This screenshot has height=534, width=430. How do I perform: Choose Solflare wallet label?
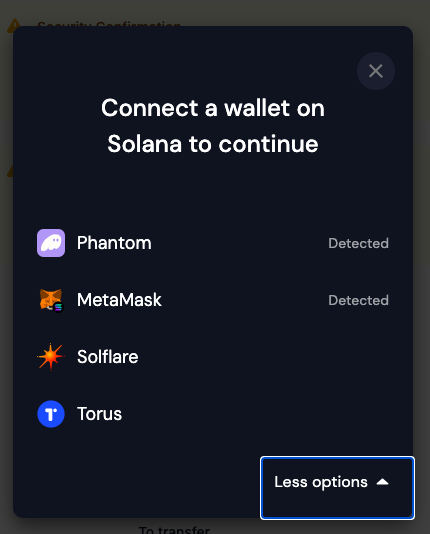pos(108,357)
